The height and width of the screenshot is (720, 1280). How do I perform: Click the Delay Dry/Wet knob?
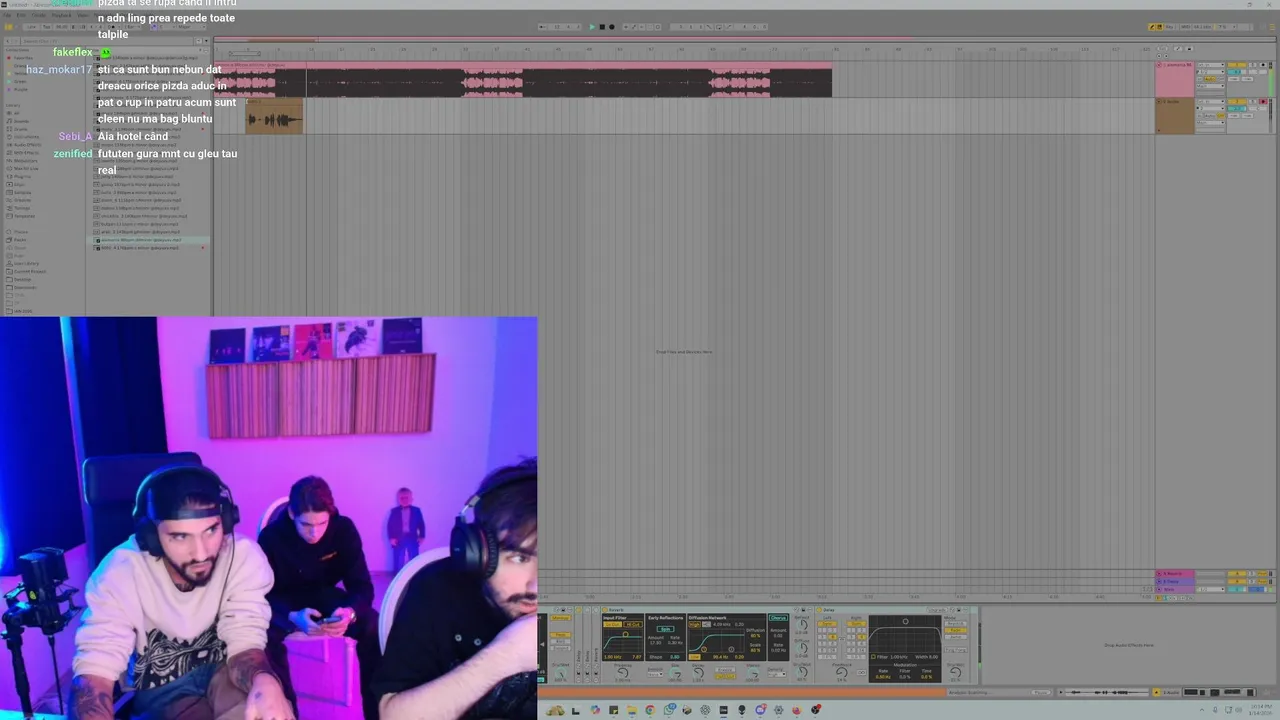point(955,672)
